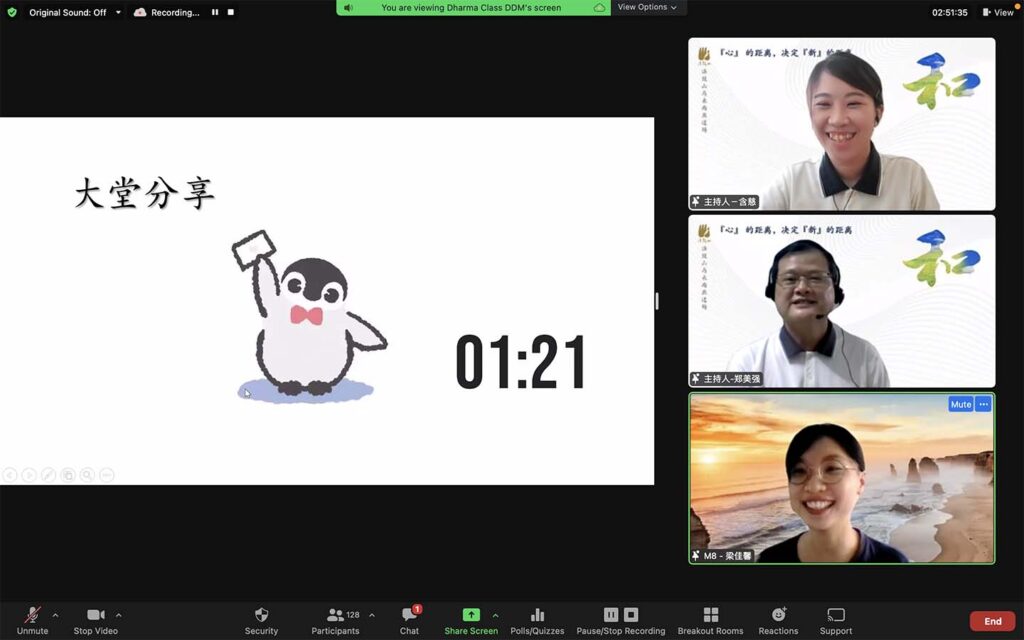Click the green Share Screen icon
This screenshot has width=1024, height=640.
471,615
